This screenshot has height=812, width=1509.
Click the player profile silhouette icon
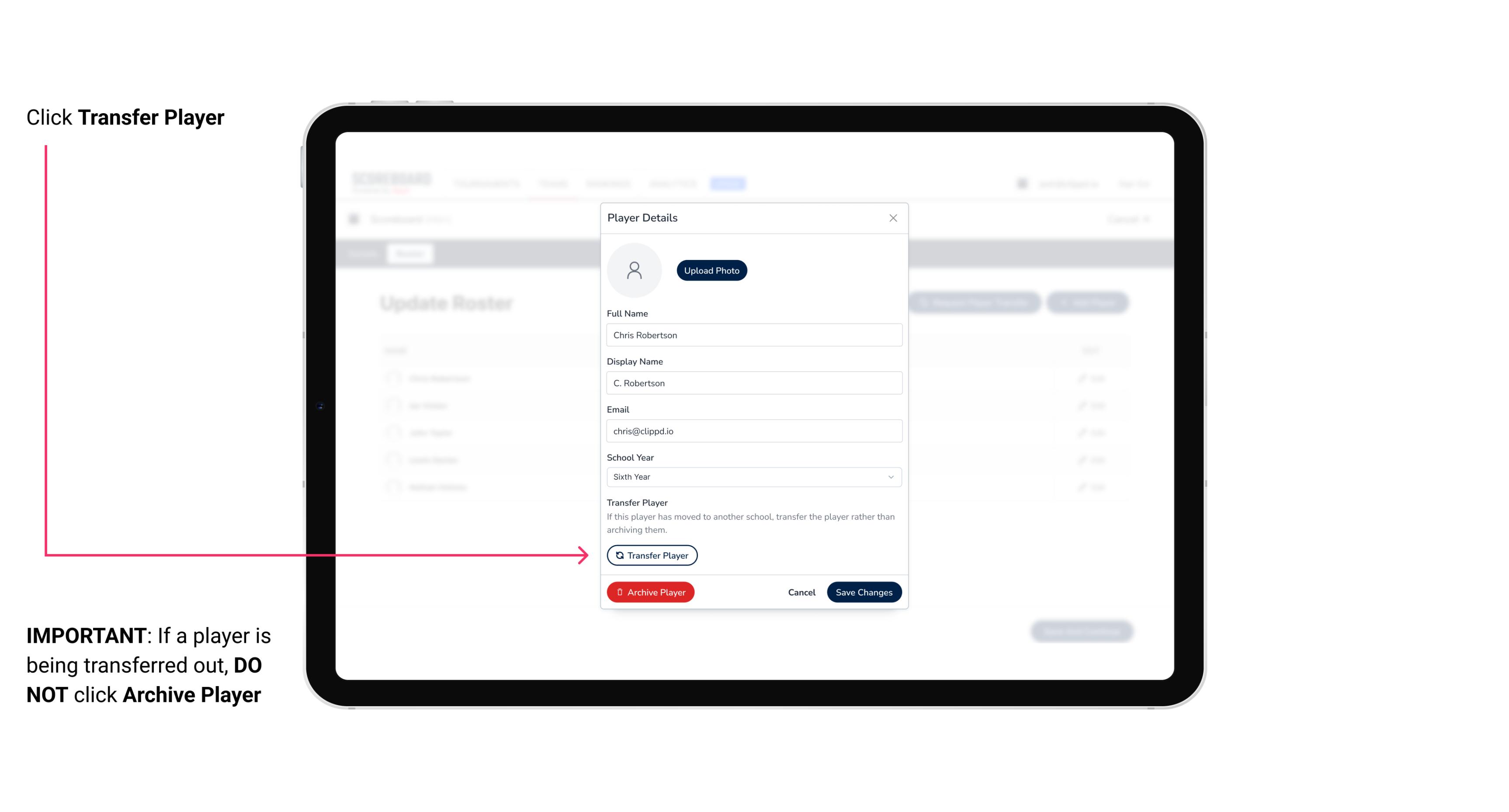pyautogui.click(x=634, y=270)
